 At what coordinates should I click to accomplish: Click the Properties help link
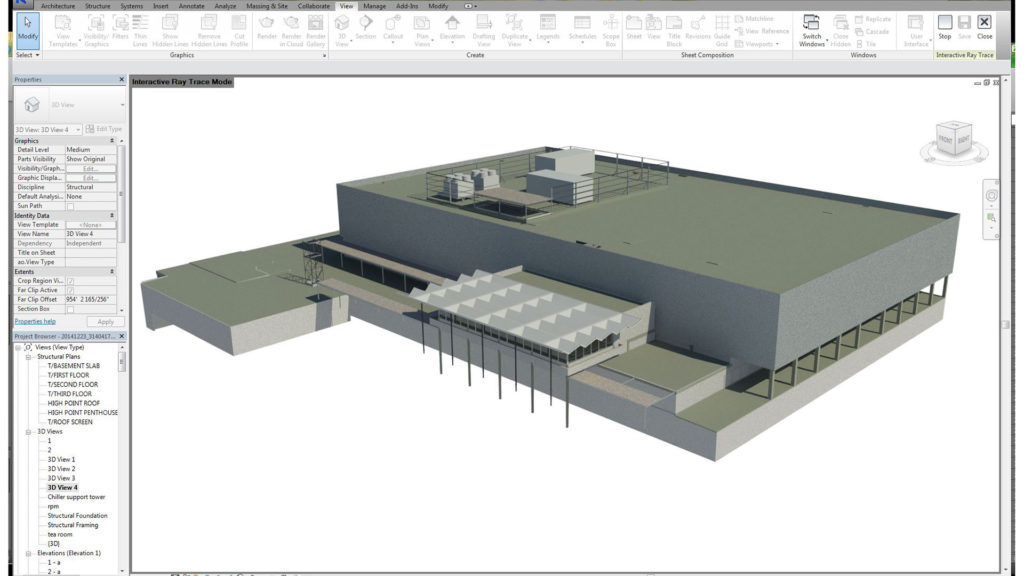[35, 322]
